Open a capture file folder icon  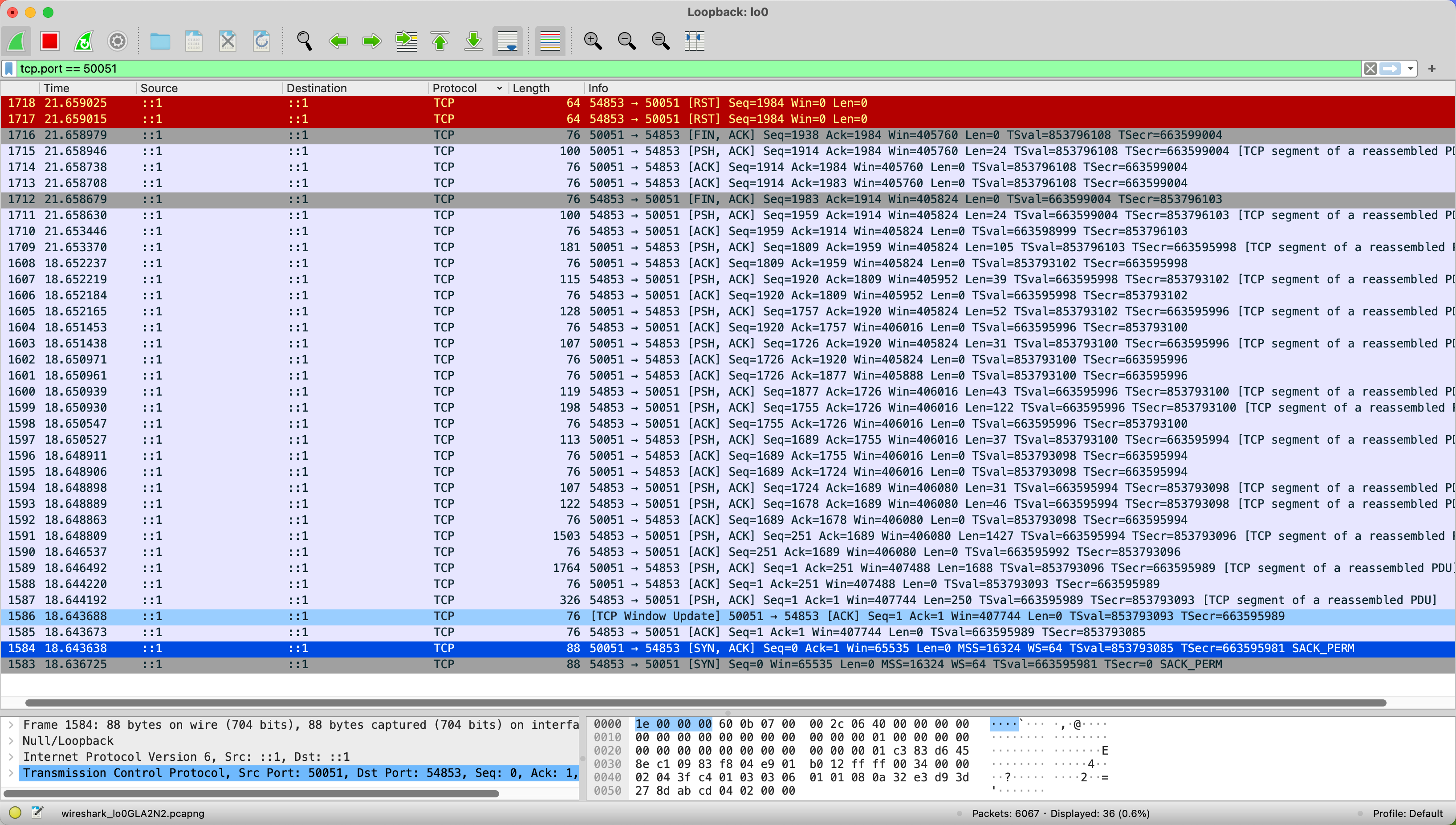click(160, 41)
